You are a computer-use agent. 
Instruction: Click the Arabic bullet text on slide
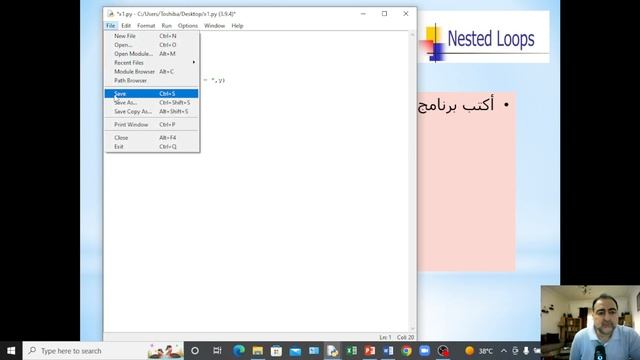(x=456, y=105)
